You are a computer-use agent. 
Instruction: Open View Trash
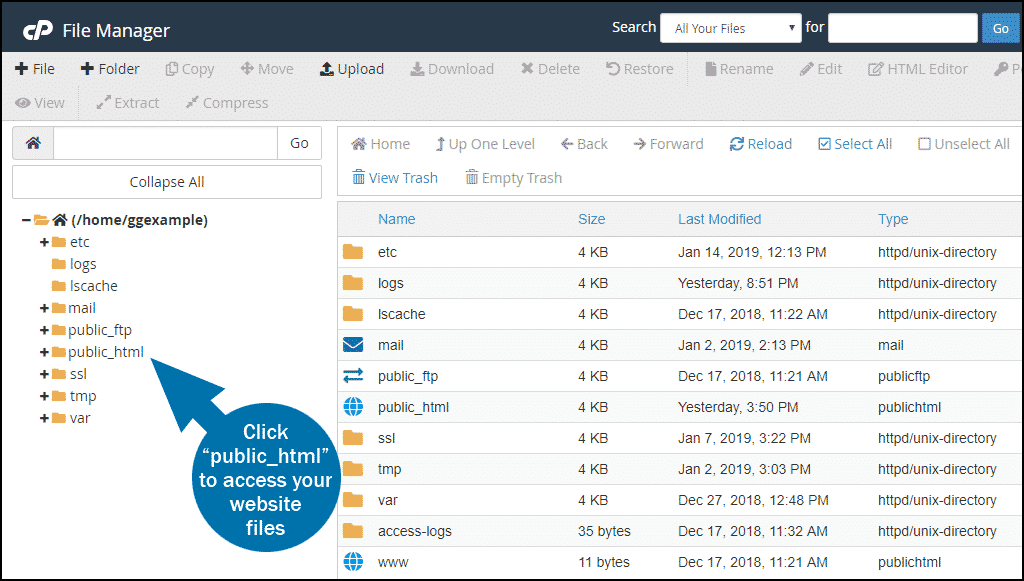[x=394, y=177]
